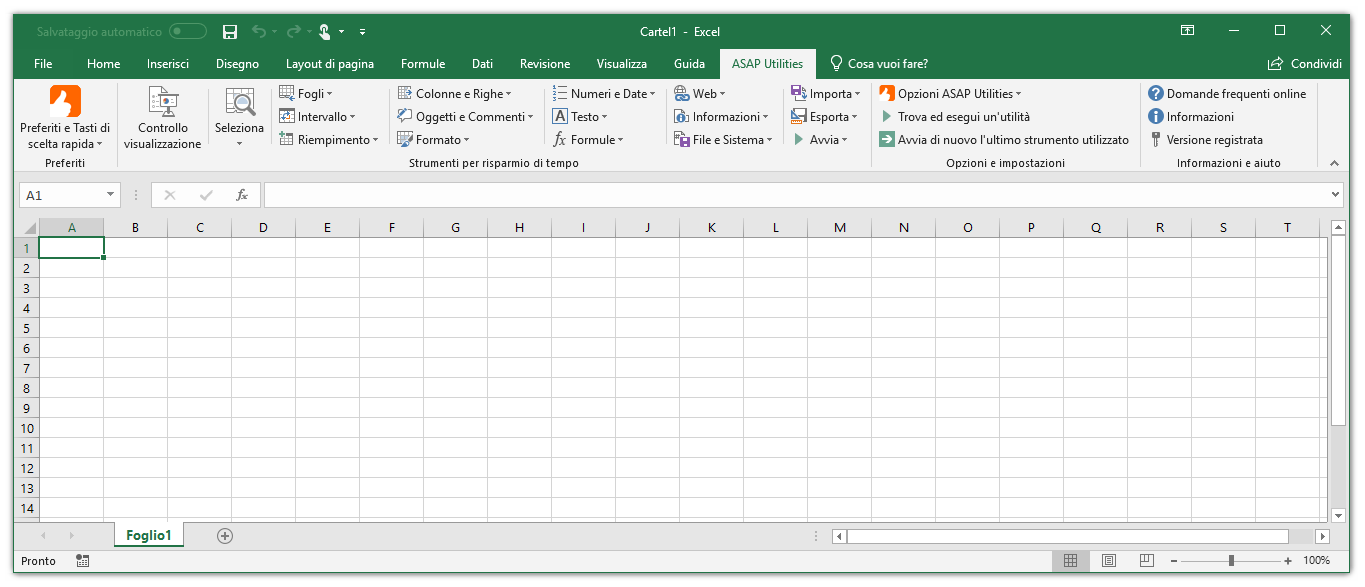This screenshot has height=587, width=1365.
Task: Open Domande frequenti online
Action: click(x=1227, y=94)
